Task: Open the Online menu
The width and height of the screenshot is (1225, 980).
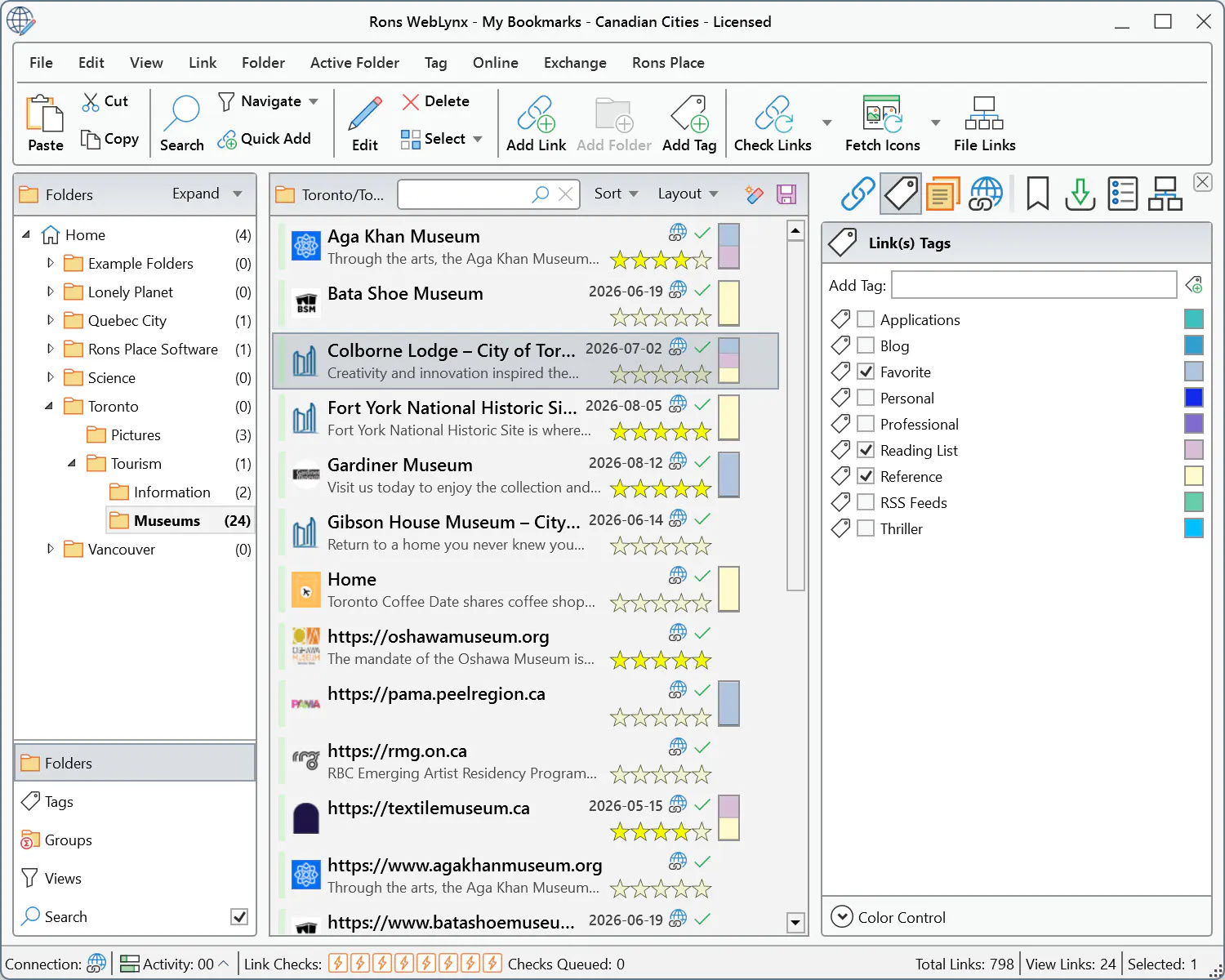Action: [495, 63]
